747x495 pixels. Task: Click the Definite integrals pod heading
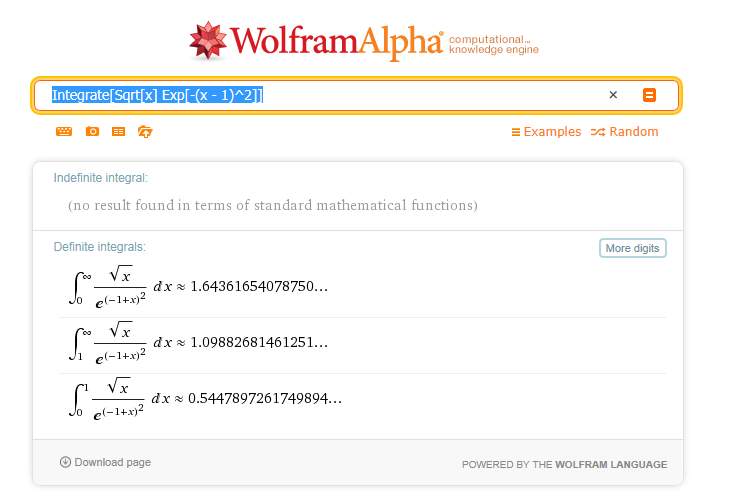coord(99,246)
